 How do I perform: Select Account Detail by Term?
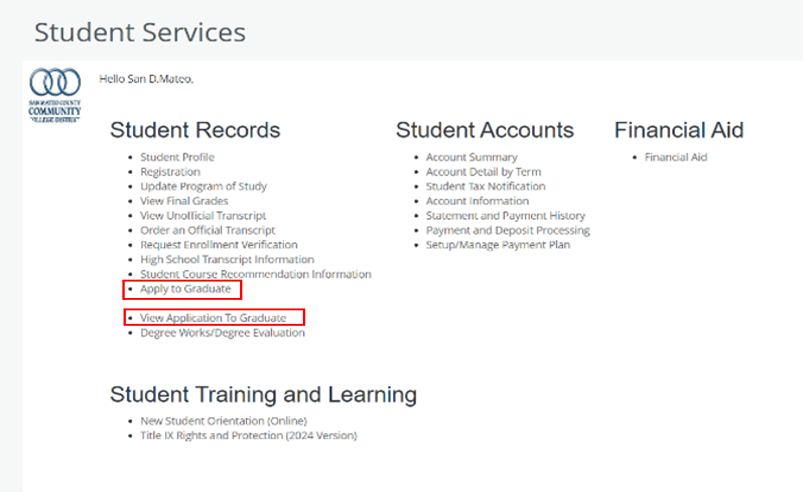483,172
